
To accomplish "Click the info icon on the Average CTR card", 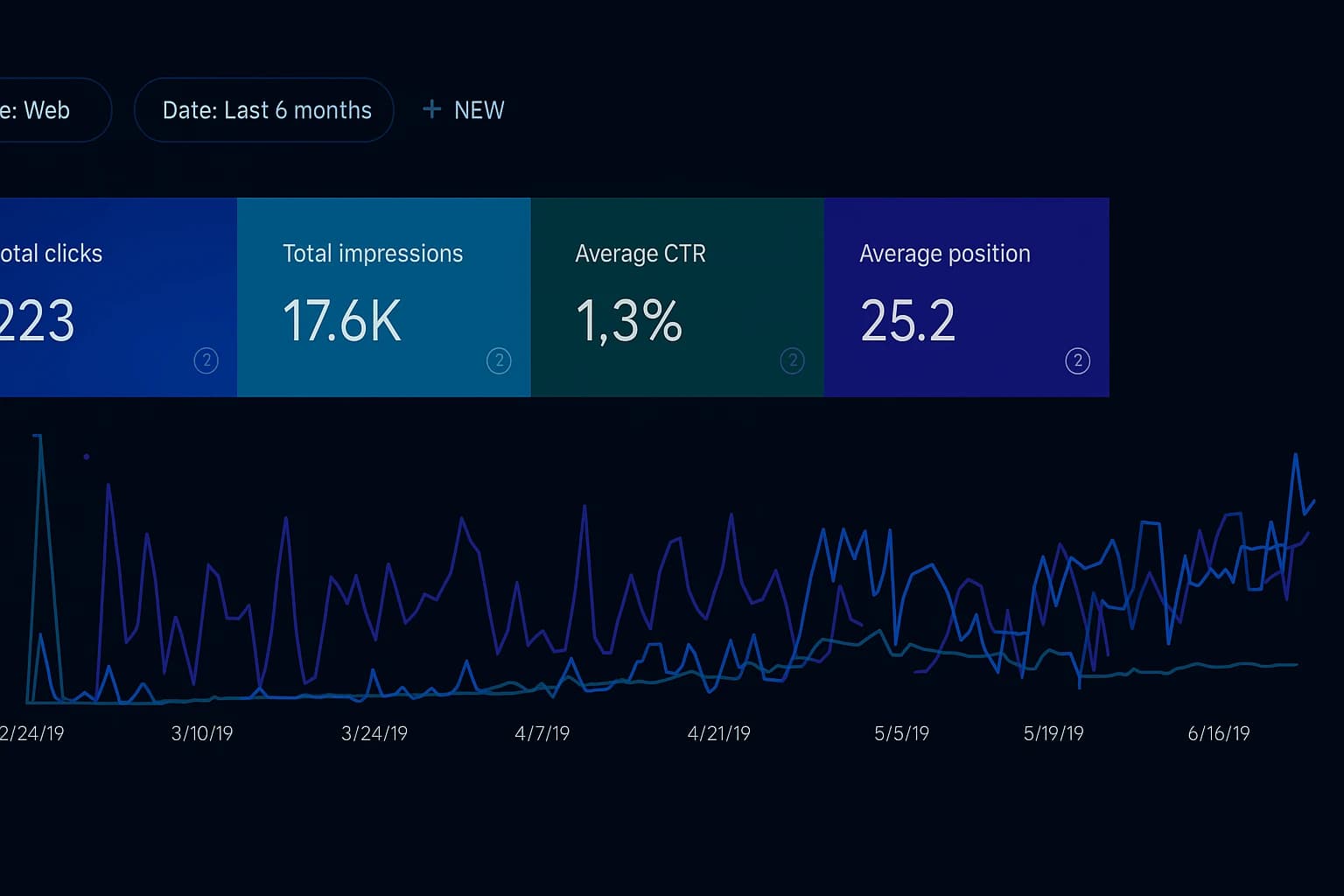I will [792, 360].
